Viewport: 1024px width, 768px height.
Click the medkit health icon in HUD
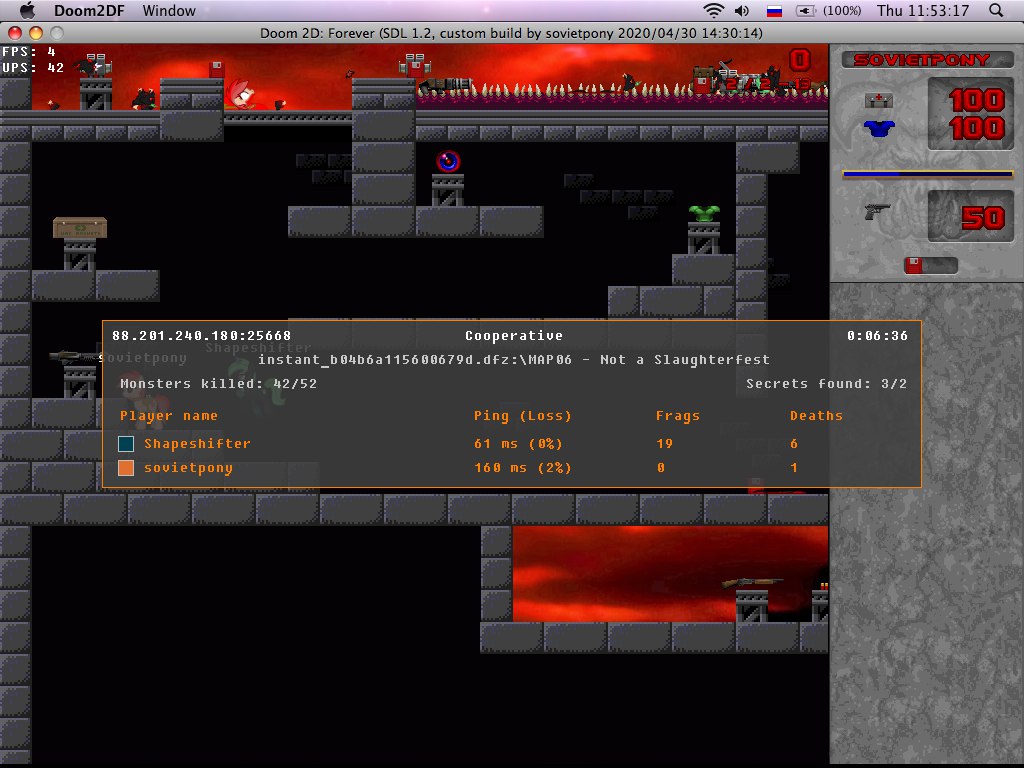(x=878, y=100)
